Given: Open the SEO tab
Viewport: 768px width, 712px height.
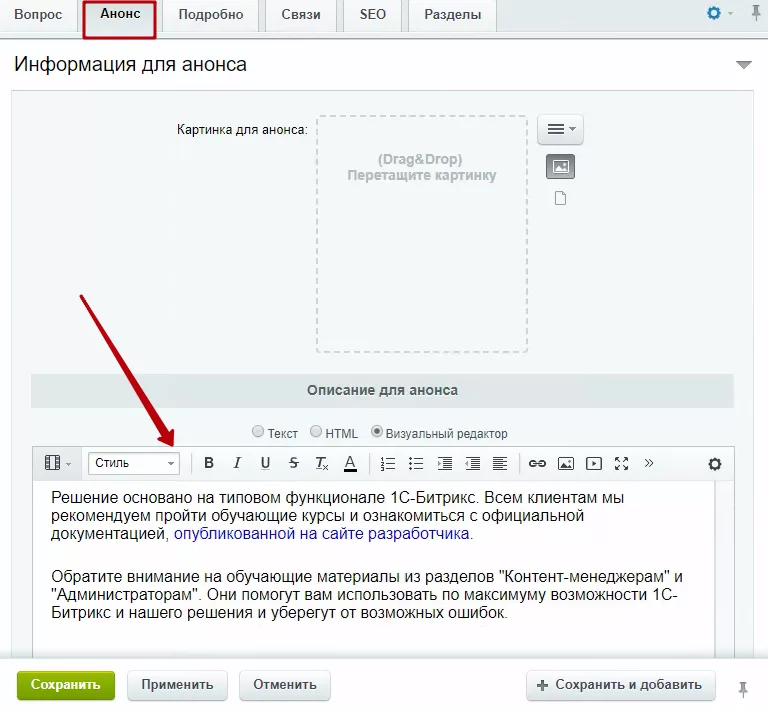Looking at the screenshot, I should pyautogui.click(x=373, y=15).
